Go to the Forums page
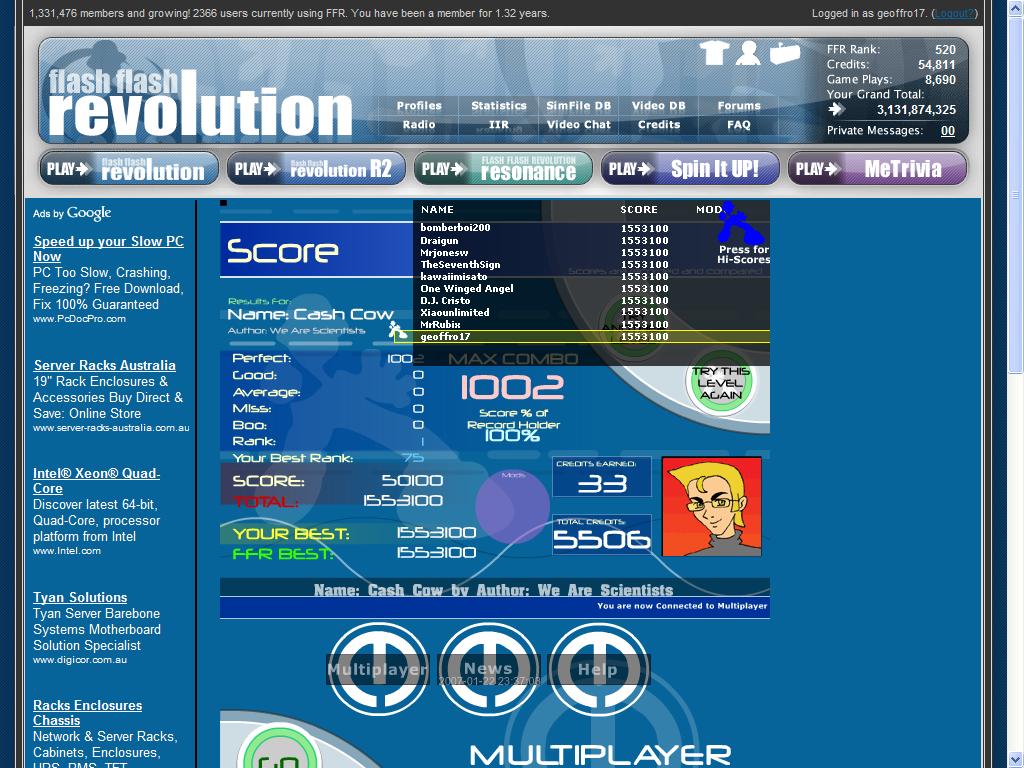1024x768 pixels. (739, 106)
